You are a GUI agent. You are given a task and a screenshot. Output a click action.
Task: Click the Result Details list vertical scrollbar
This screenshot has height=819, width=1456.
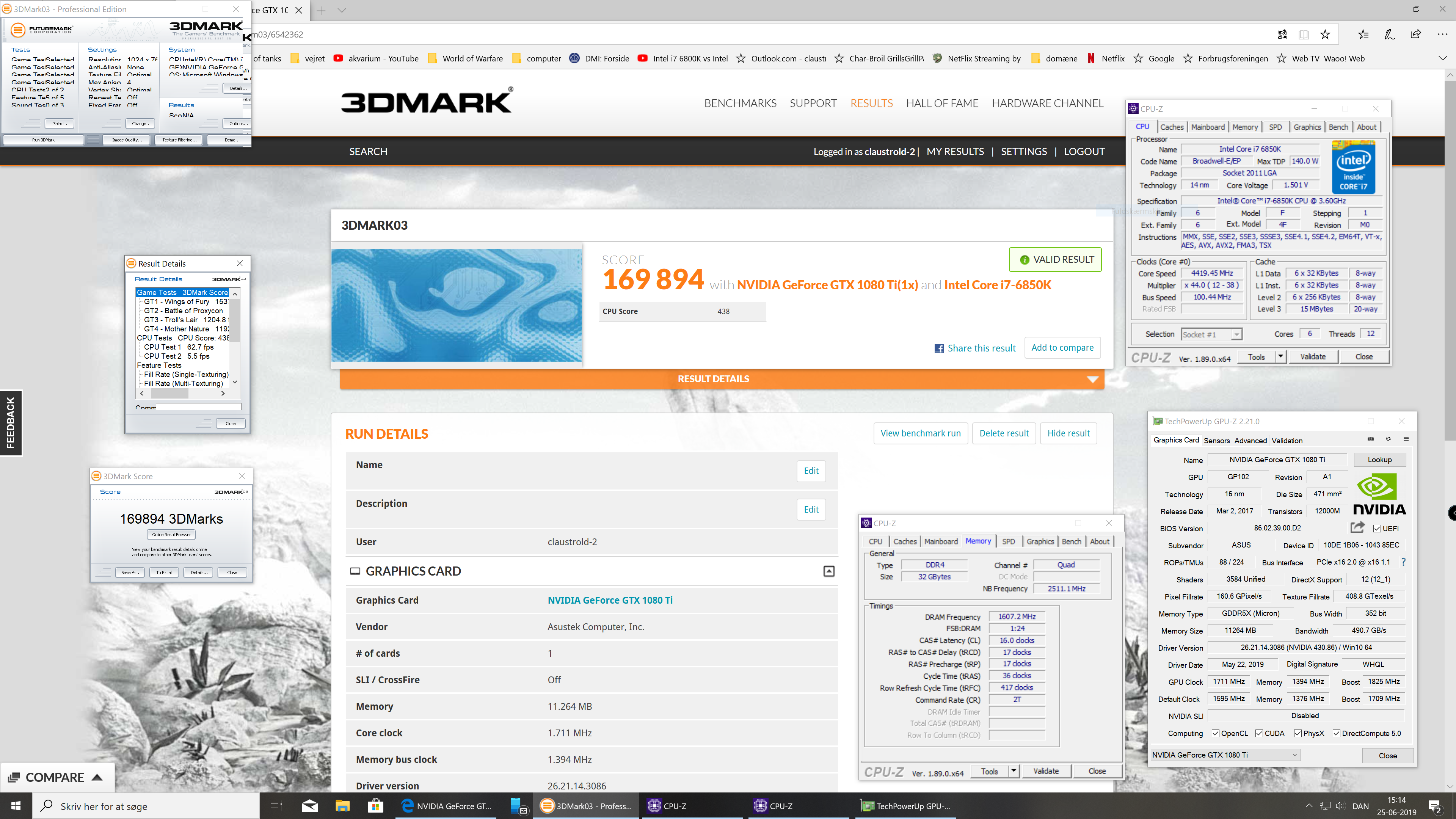tap(235, 338)
